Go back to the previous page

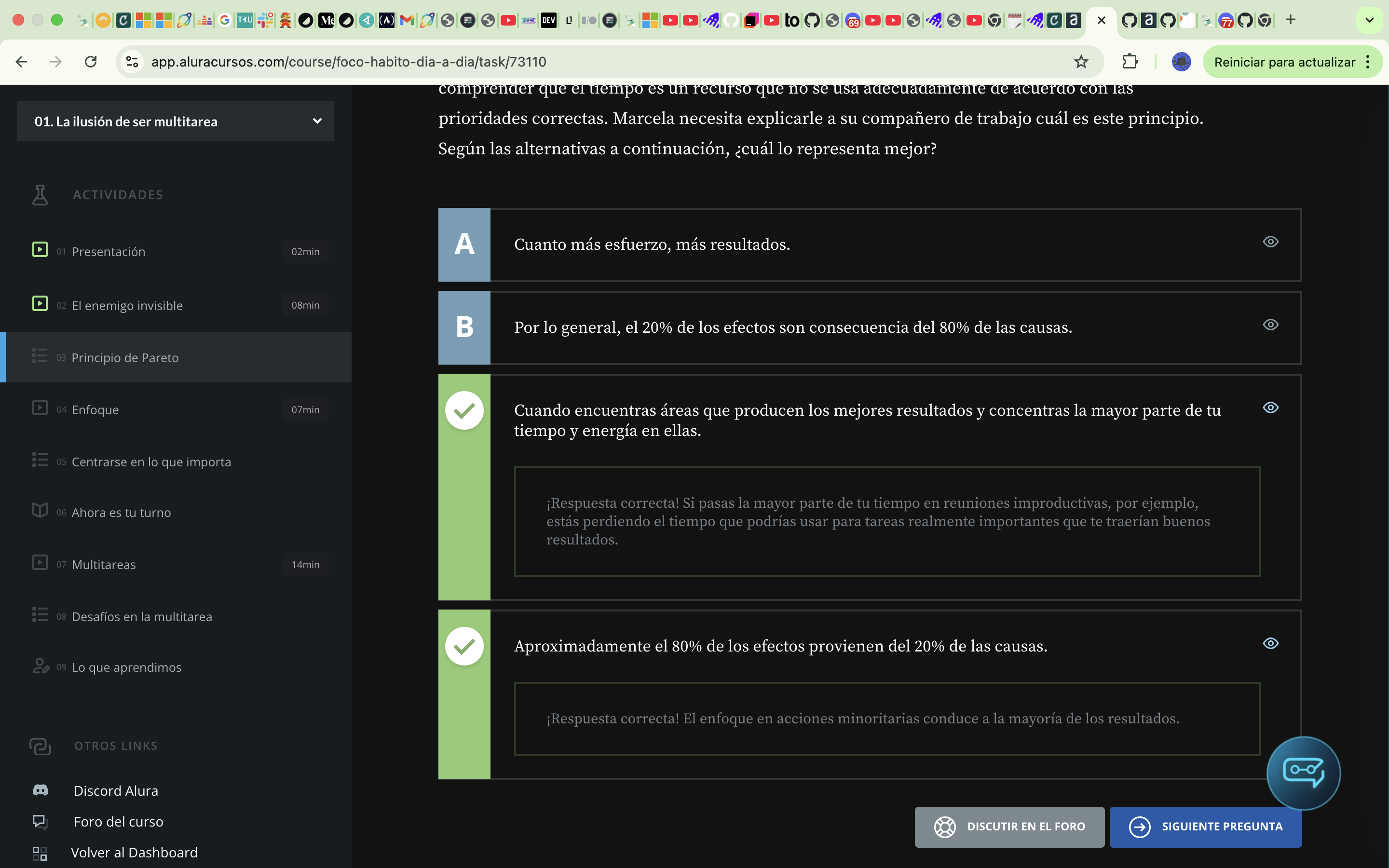[21, 61]
